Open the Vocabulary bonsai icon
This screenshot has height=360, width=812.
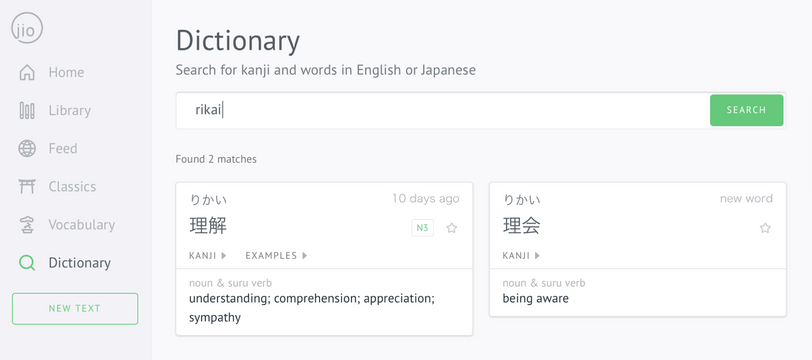(x=27, y=225)
